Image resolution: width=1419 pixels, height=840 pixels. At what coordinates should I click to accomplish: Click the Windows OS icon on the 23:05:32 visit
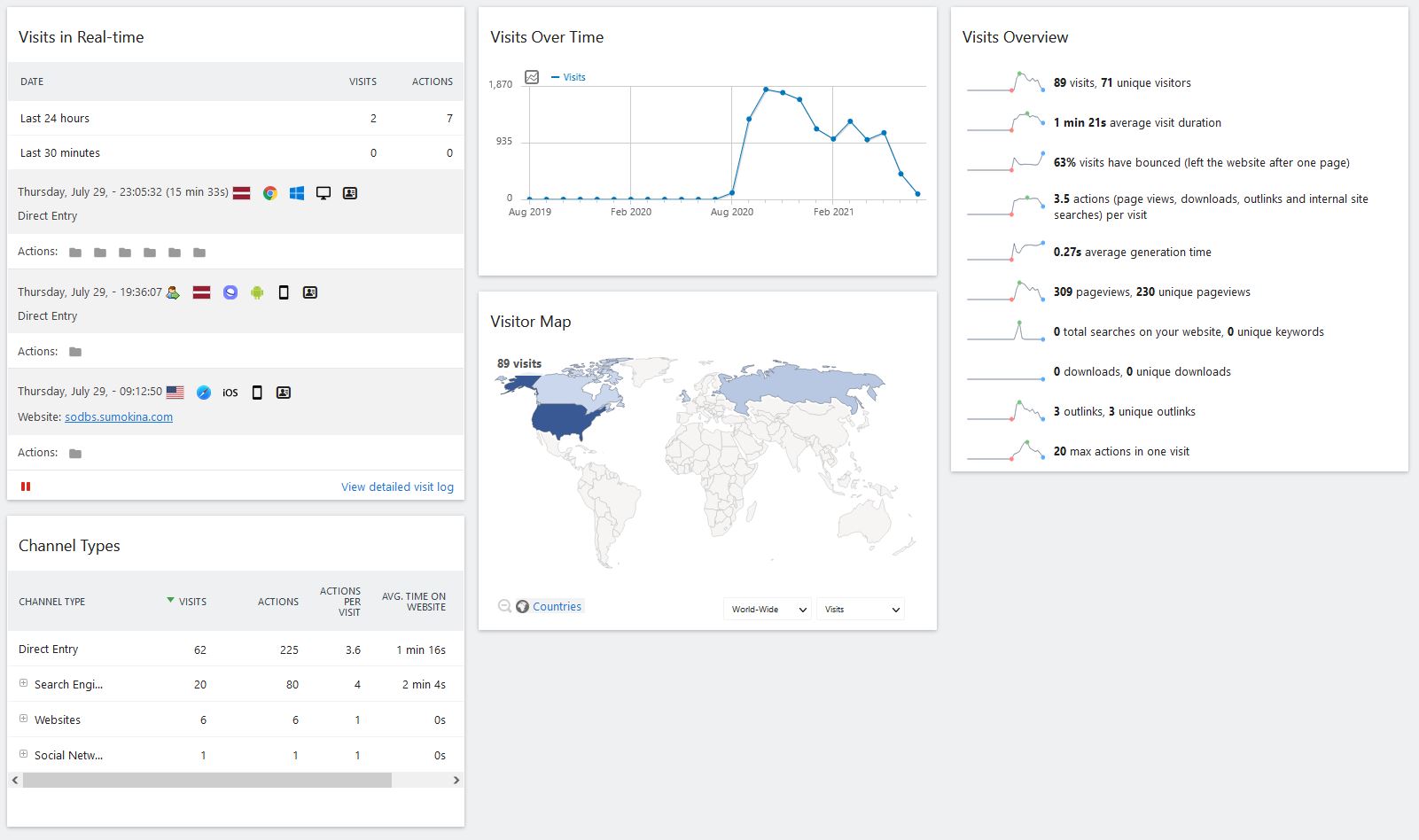297,193
